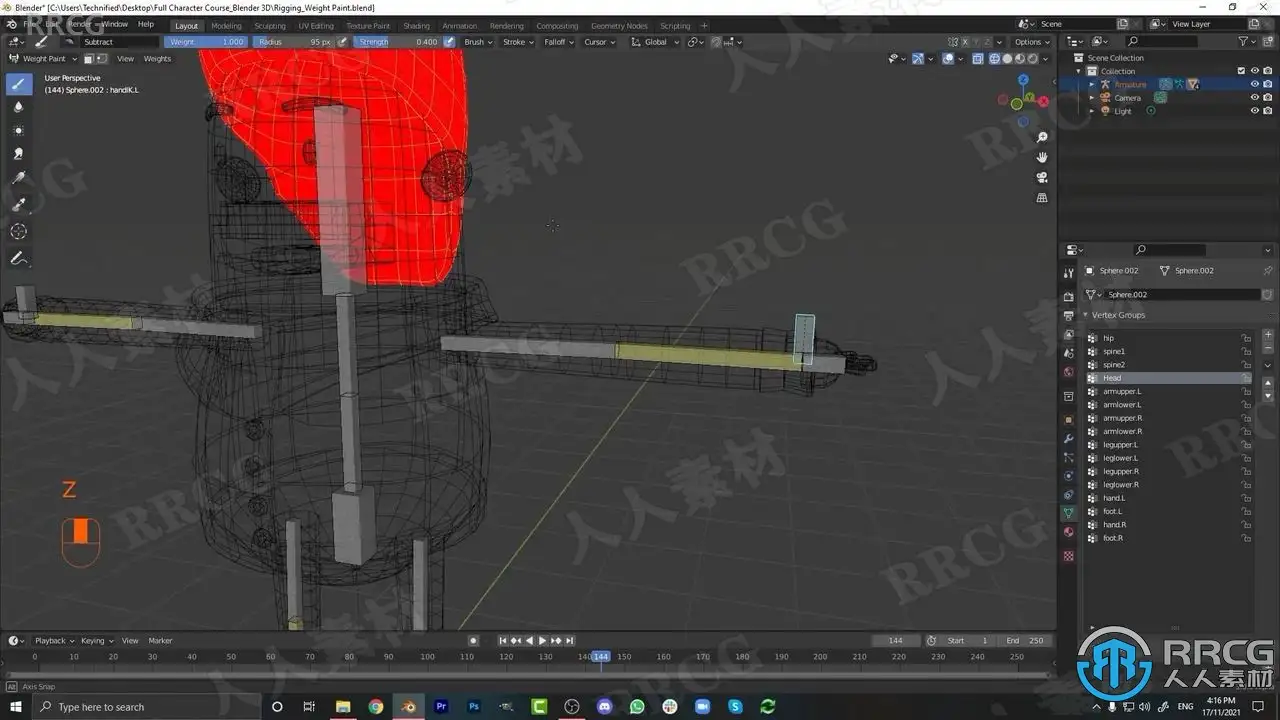This screenshot has width=1280, height=720.
Task: Open the Object Data properties tab
Action: point(1068,512)
